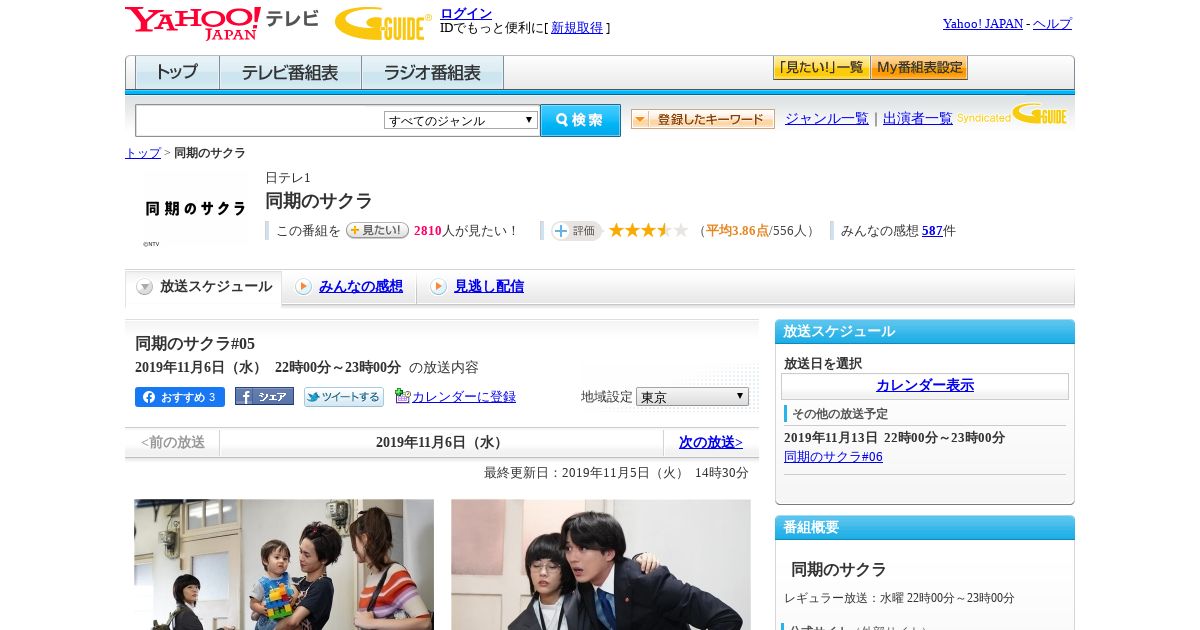The image size is (1200, 630).
Task: Open the 「見たい!」一覧 button
Action: coord(821,68)
